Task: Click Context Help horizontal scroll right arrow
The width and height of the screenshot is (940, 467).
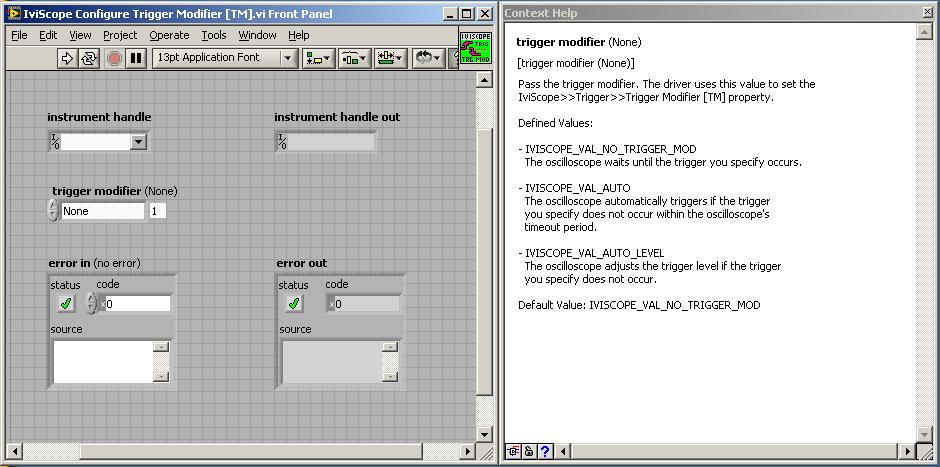Action: [x=909, y=451]
